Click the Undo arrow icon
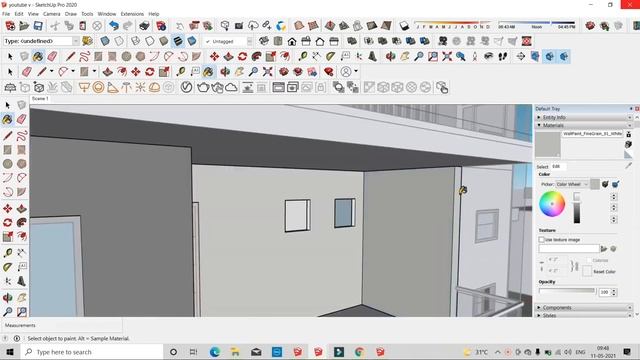 pos(114,26)
